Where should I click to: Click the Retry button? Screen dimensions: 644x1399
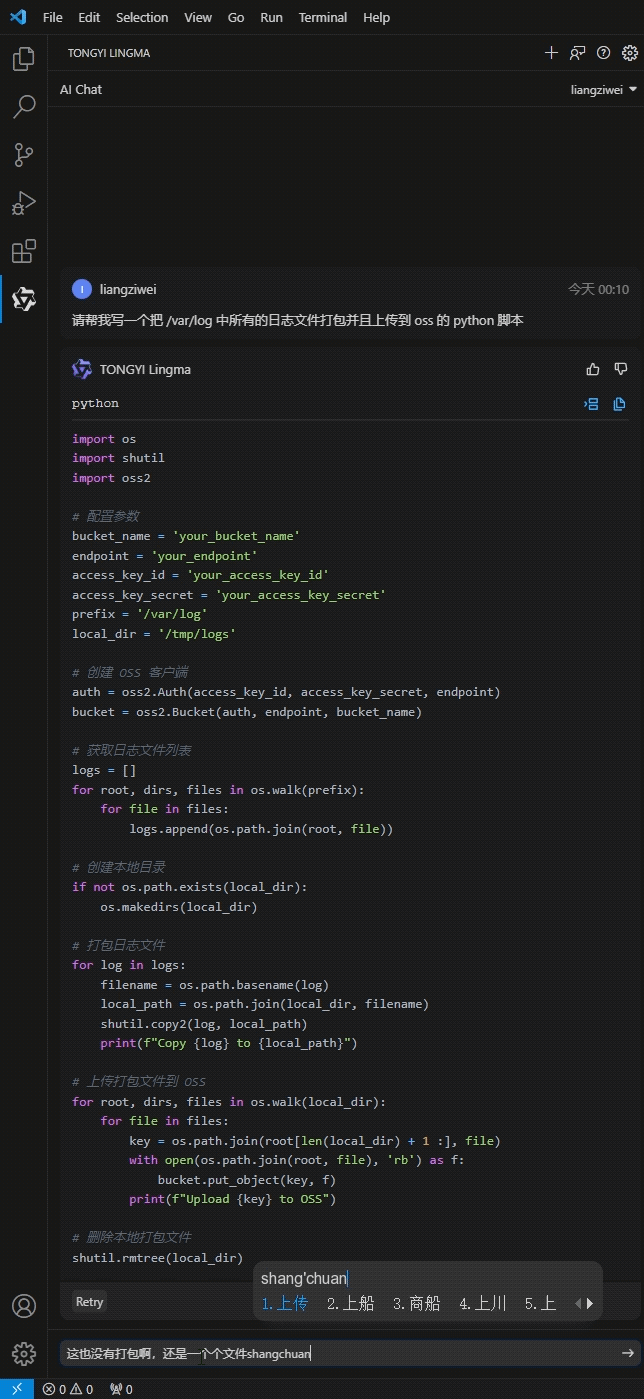click(88, 1302)
